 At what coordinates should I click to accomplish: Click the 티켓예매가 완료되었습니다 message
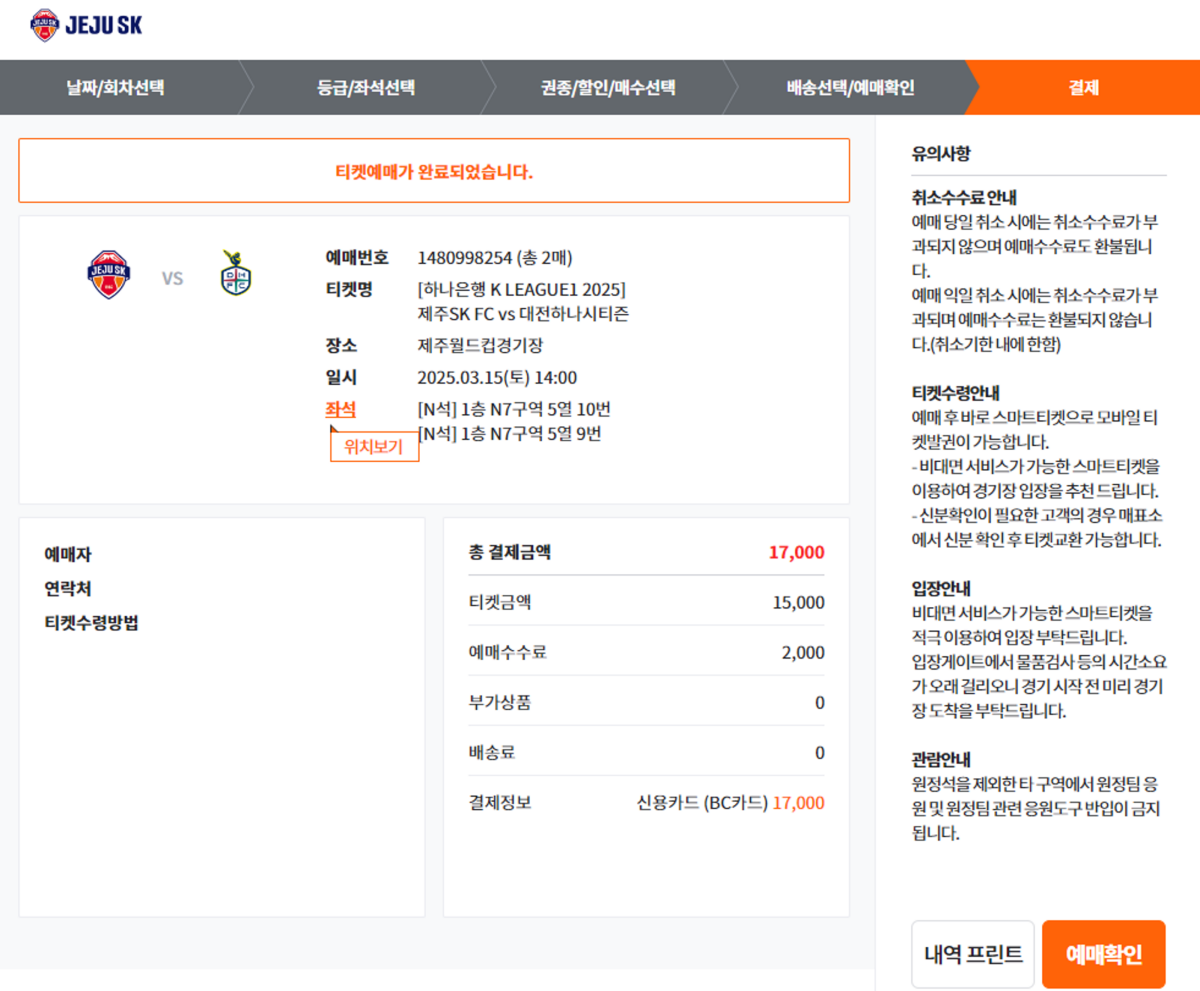pyautogui.click(x=434, y=172)
